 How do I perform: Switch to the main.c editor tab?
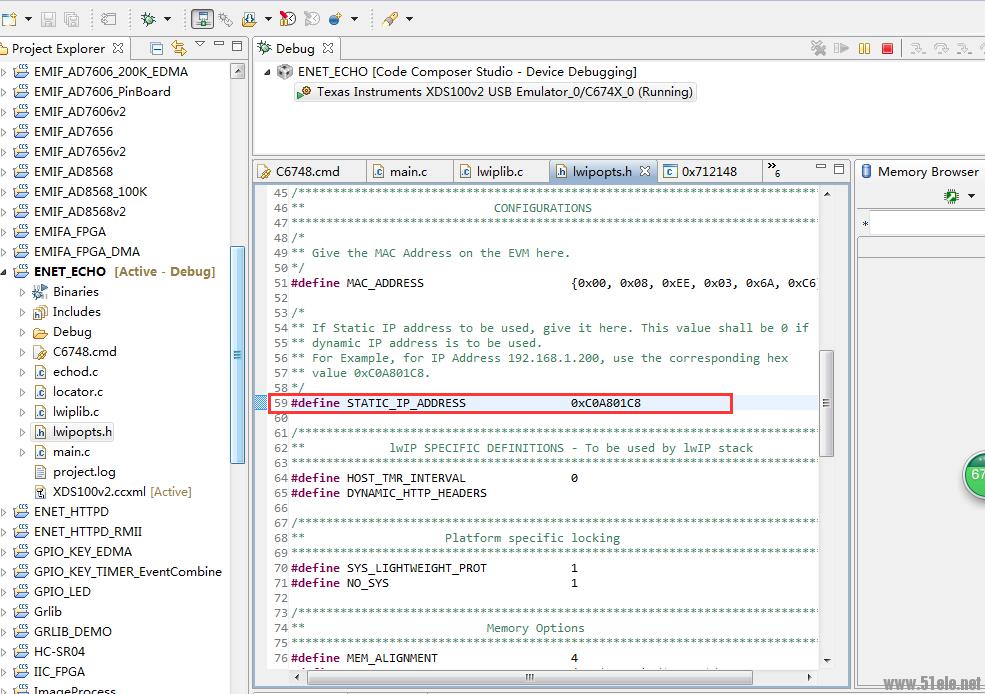click(408, 171)
